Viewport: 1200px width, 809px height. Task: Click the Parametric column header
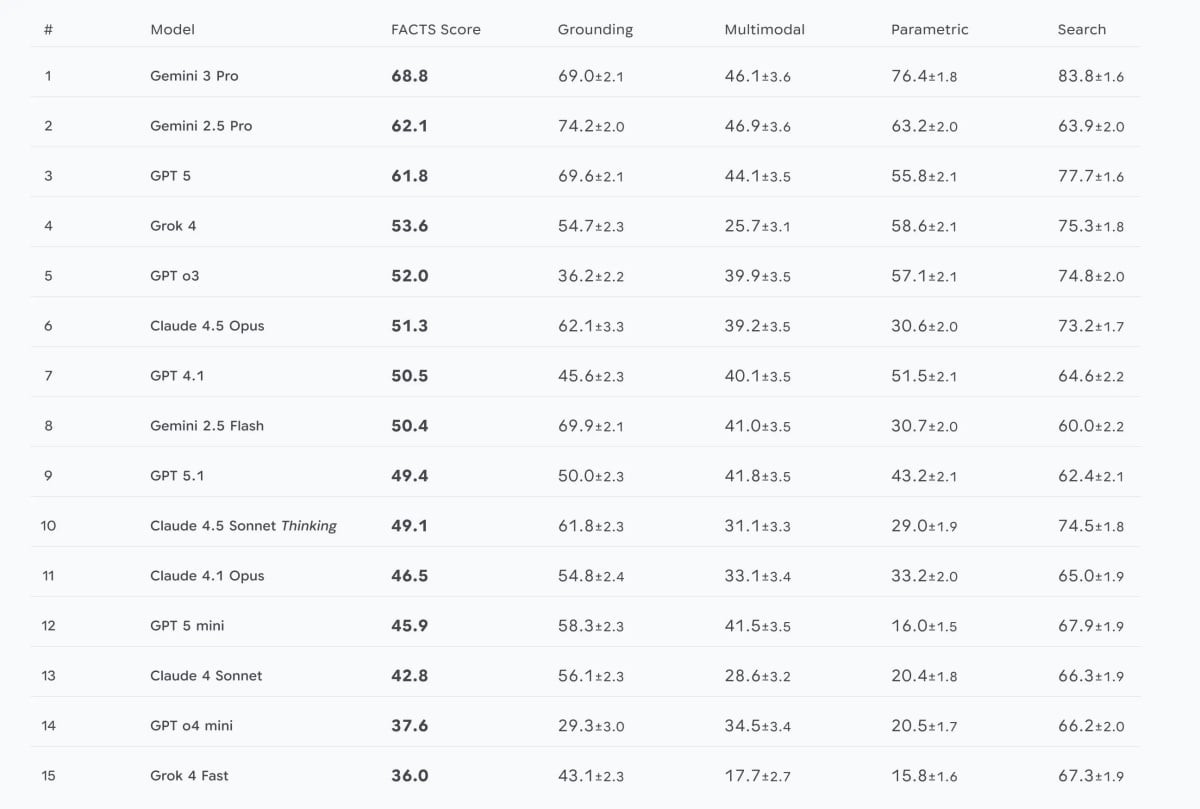point(929,30)
